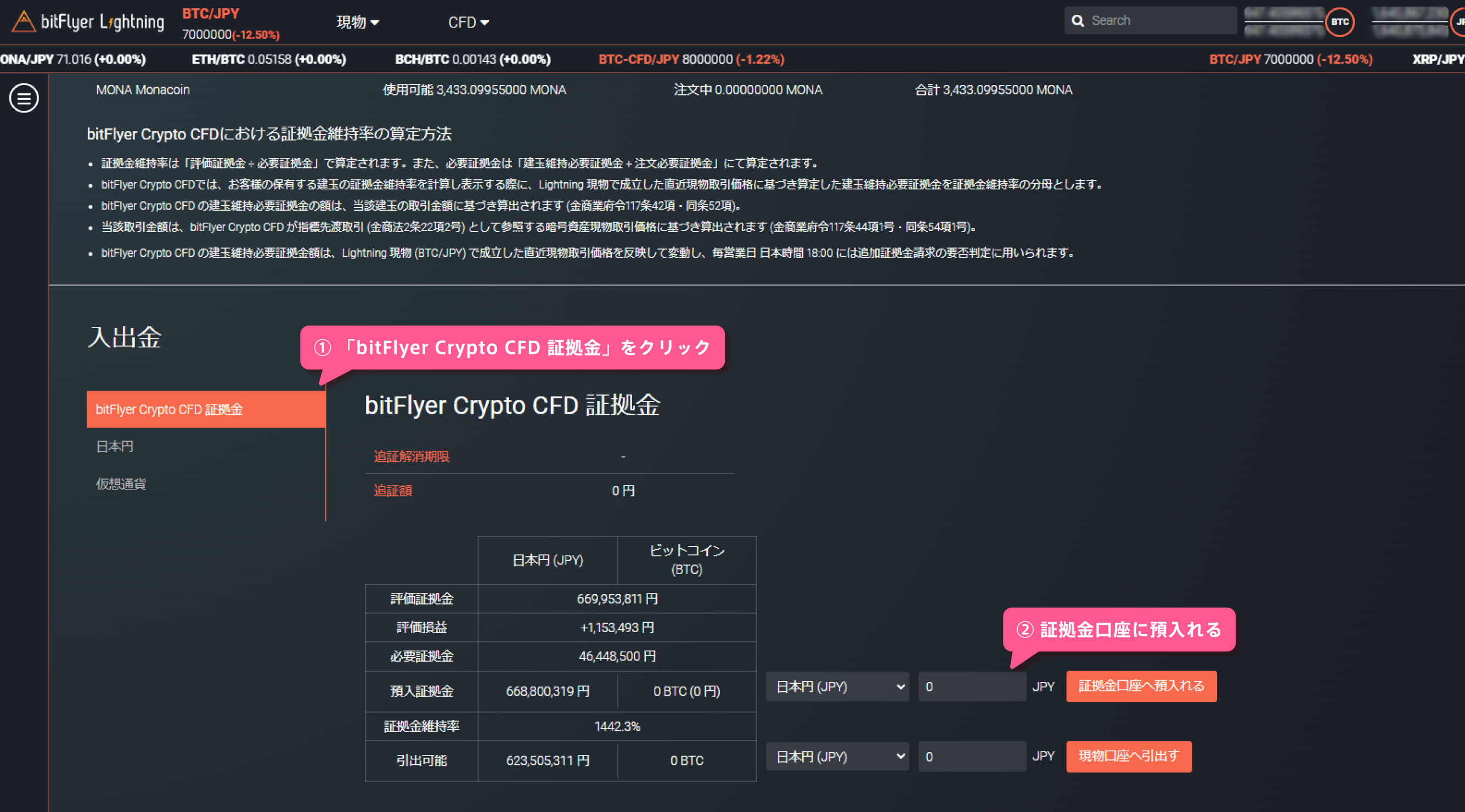
Task: Select the 日本円 tab
Action: click(115, 447)
